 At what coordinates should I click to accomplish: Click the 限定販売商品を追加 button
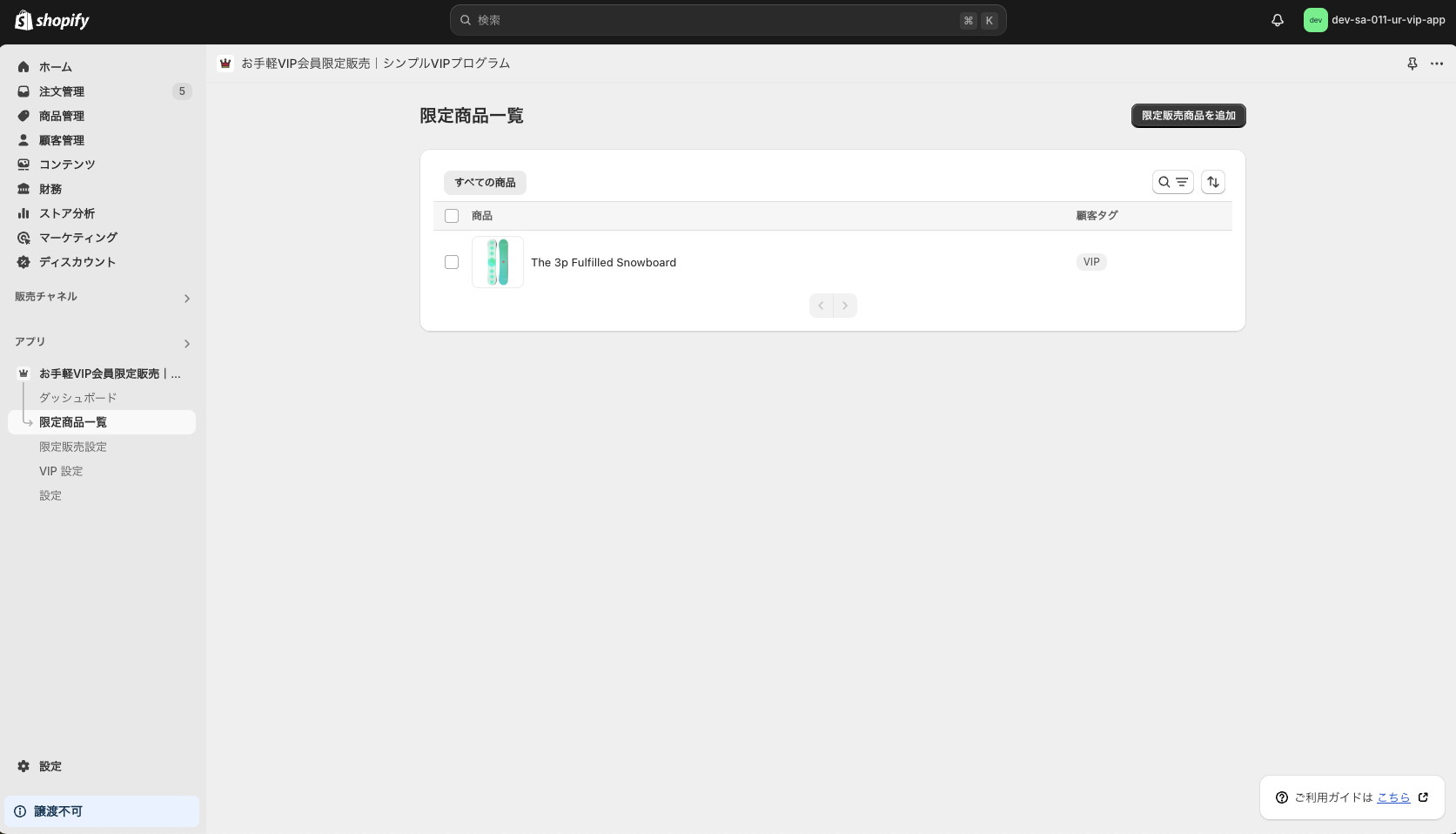(1188, 116)
